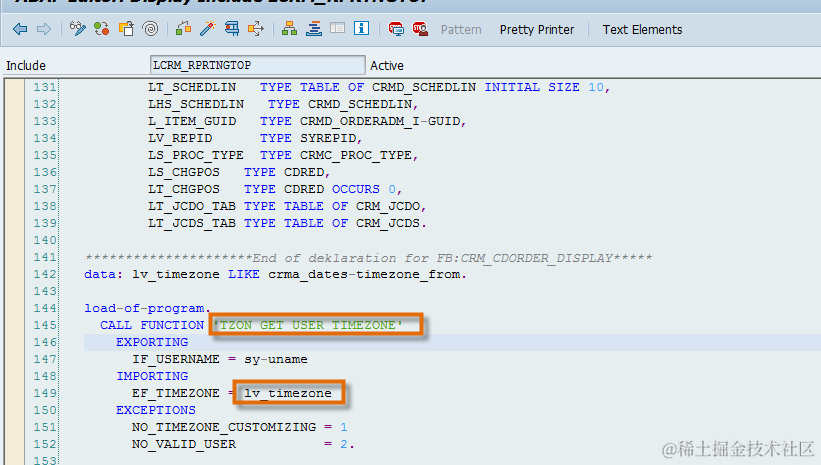
Task: Click the Forward arrow icon
Action: tap(44, 29)
